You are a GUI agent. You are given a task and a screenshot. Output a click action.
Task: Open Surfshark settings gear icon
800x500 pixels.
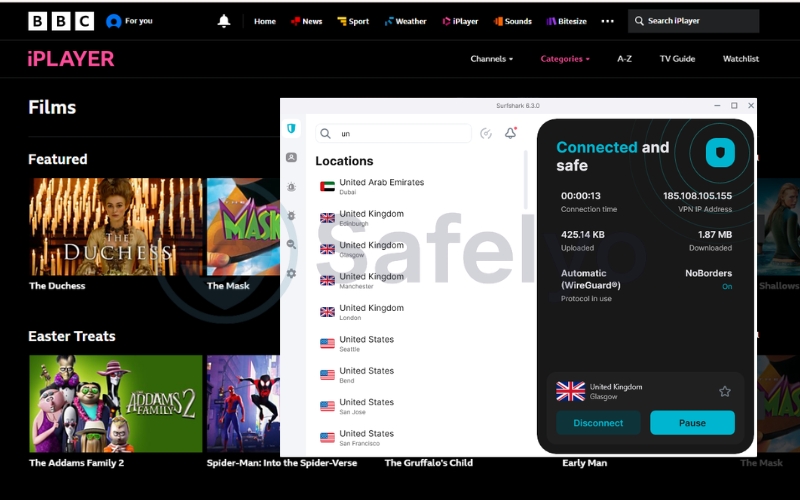click(291, 273)
